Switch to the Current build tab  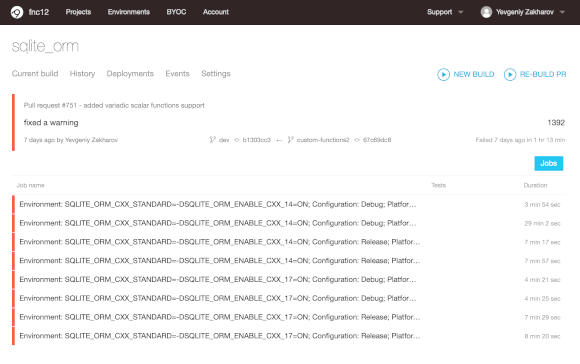(x=35, y=74)
